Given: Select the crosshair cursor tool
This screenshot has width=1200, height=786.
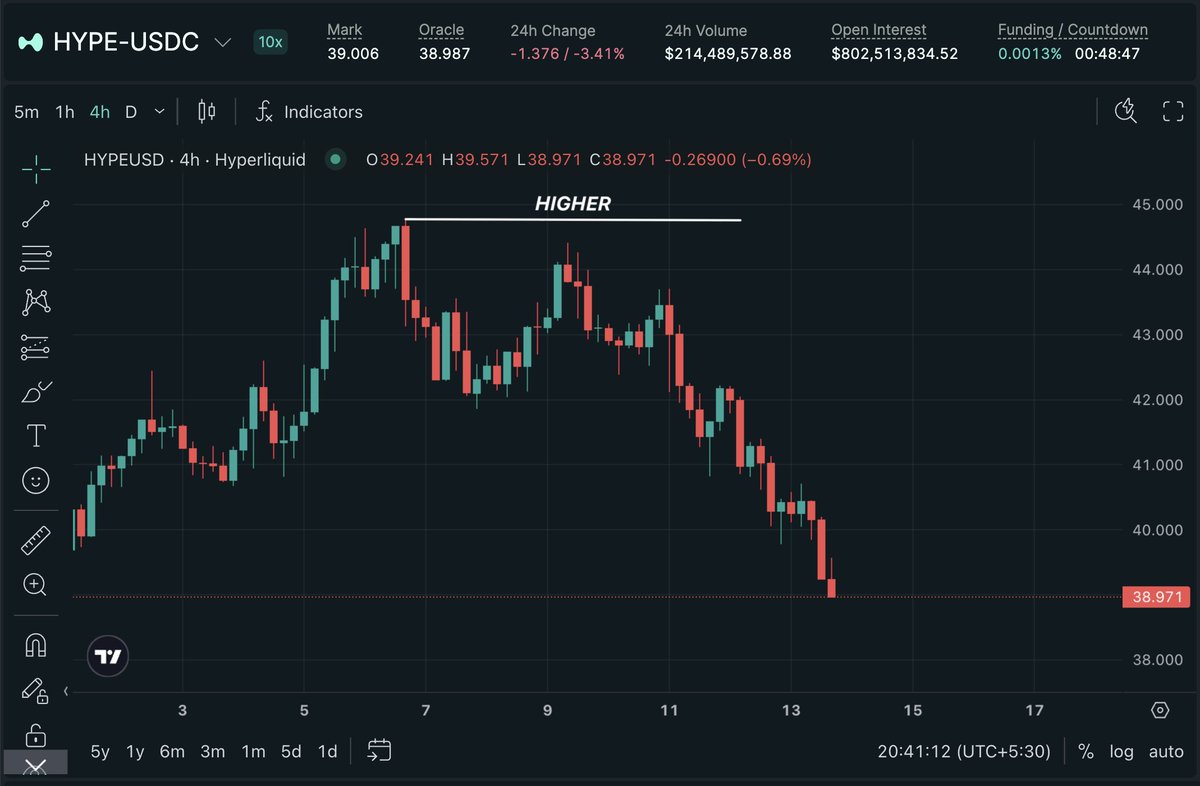Looking at the screenshot, I should (36, 170).
